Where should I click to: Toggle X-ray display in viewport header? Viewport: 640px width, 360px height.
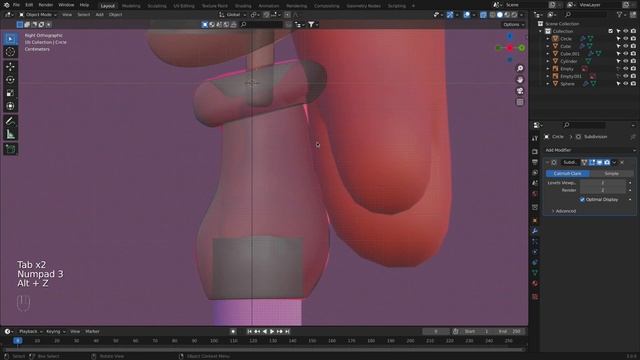[483, 15]
